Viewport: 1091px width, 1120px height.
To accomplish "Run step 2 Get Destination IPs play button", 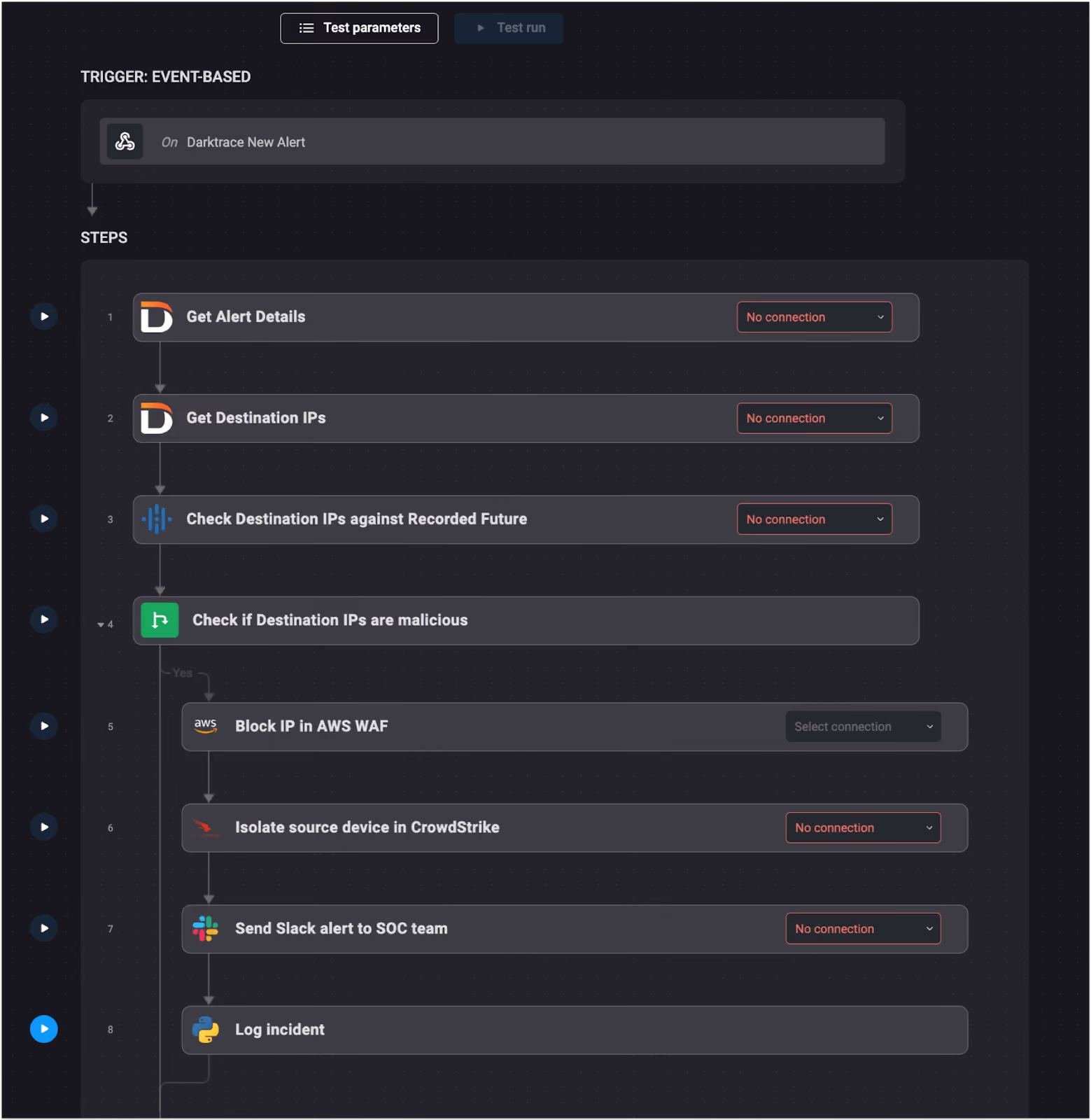I will click(44, 418).
